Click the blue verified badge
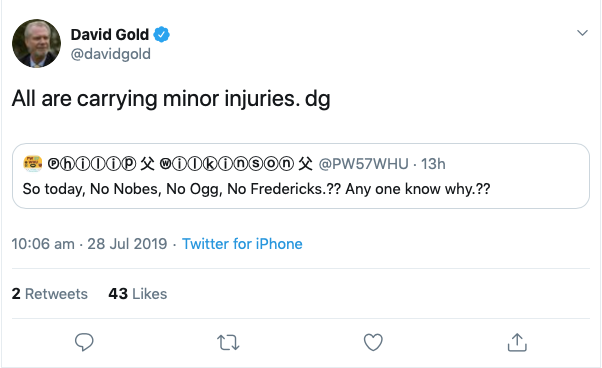602x368 pixels. pyautogui.click(x=162, y=35)
